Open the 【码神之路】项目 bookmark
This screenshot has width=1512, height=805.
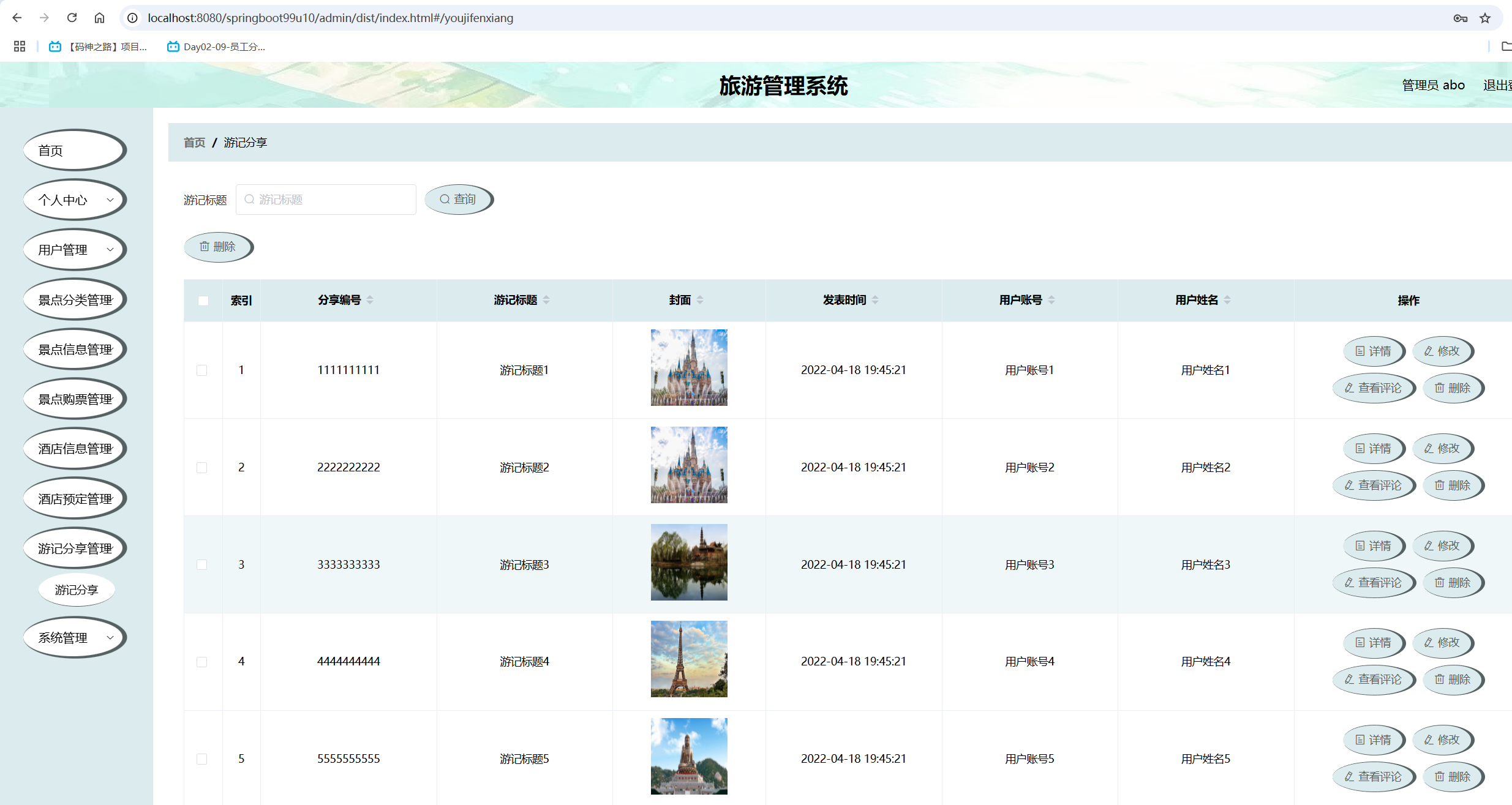[98, 47]
